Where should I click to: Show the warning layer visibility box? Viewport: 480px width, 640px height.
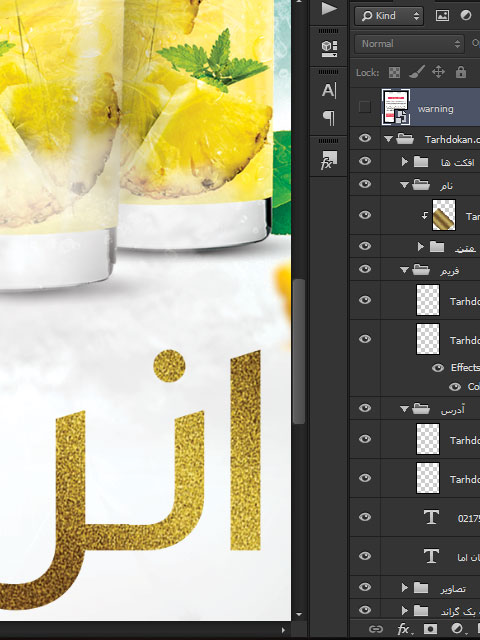point(364,107)
